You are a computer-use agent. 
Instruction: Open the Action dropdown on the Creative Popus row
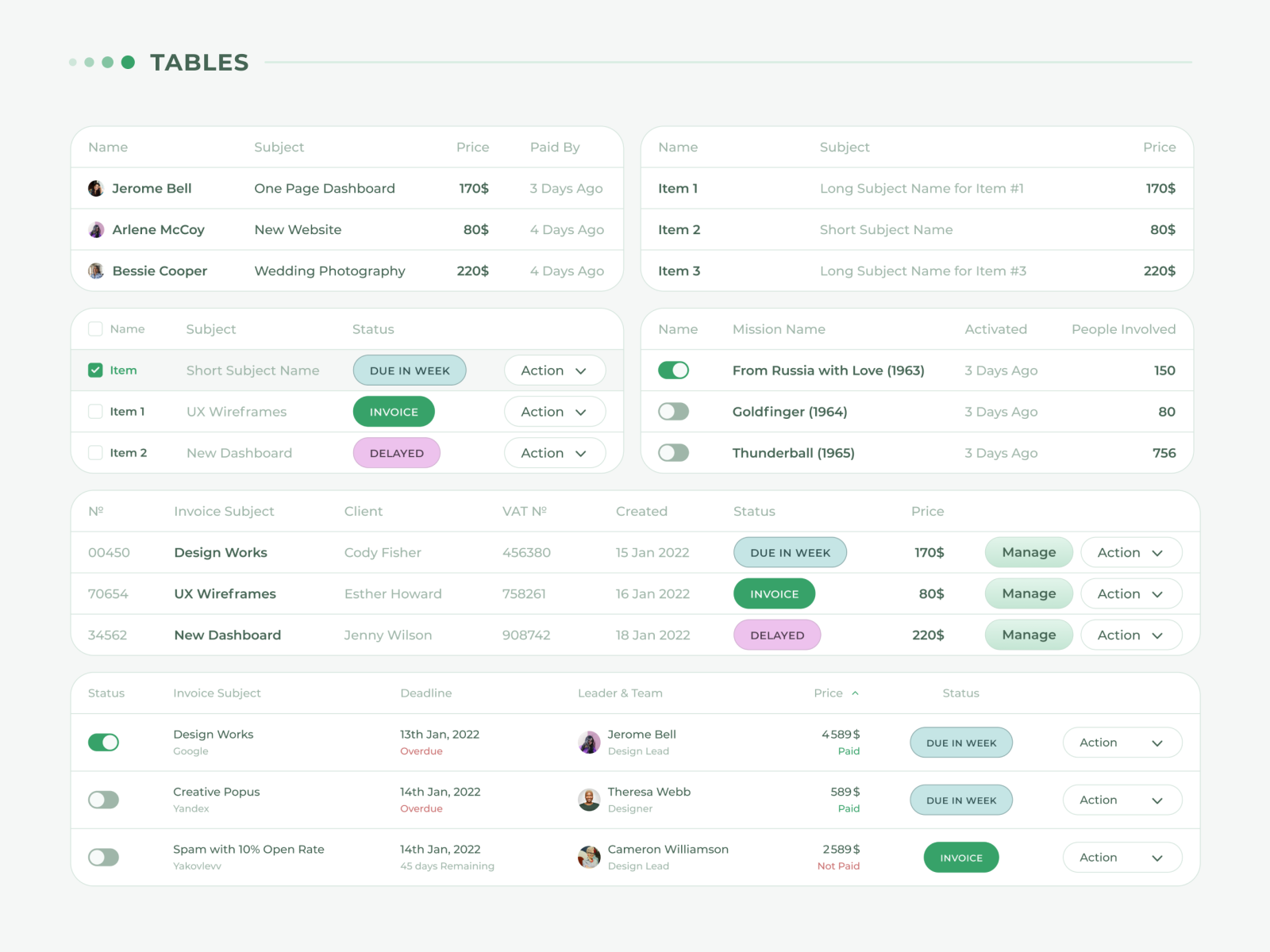[x=1122, y=800]
